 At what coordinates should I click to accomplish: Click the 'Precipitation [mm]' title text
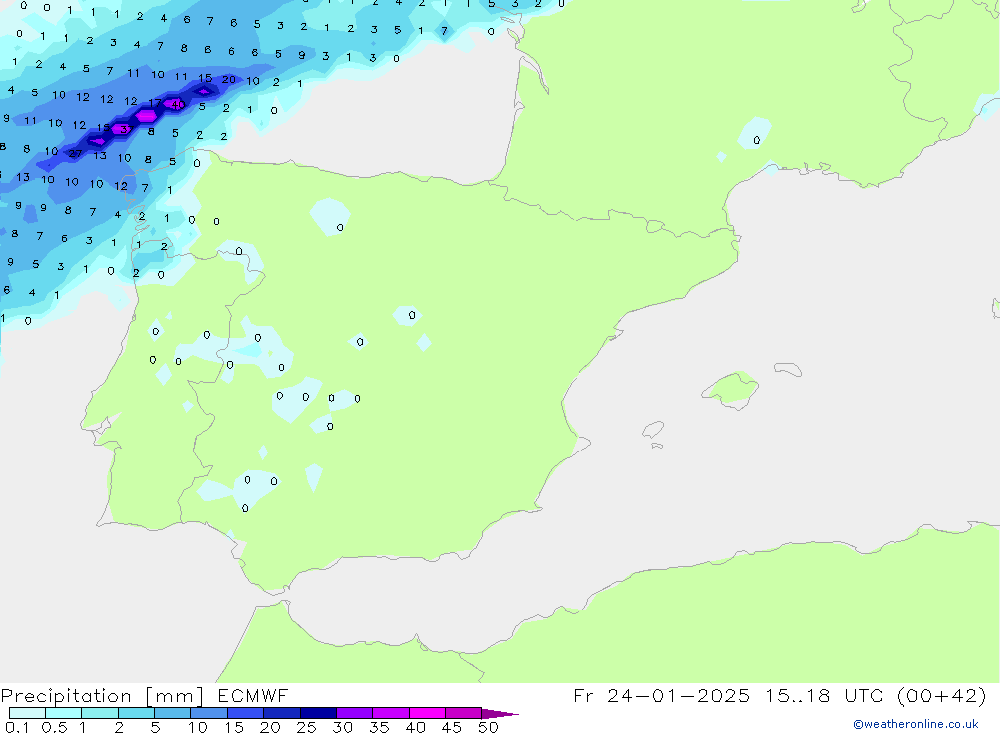click(102, 696)
